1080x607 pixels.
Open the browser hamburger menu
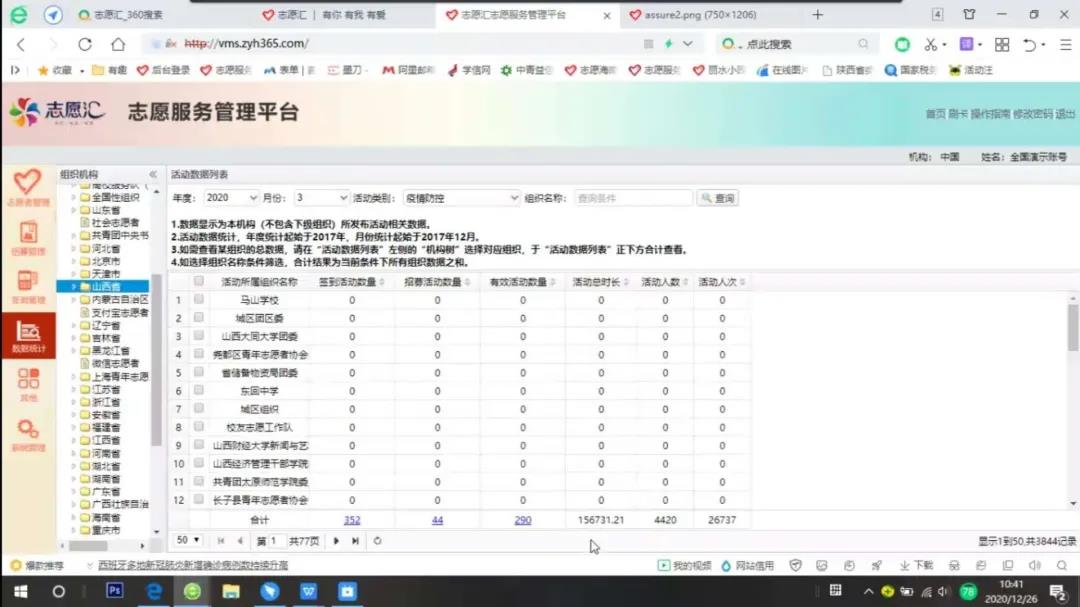tap(1066, 44)
